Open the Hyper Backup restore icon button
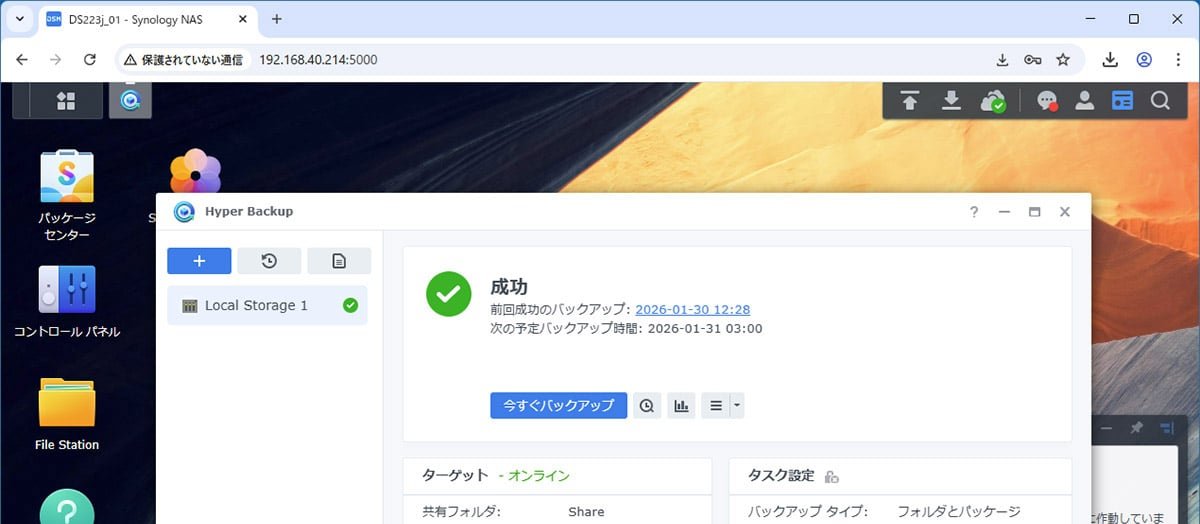1200x524 pixels. pos(269,261)
